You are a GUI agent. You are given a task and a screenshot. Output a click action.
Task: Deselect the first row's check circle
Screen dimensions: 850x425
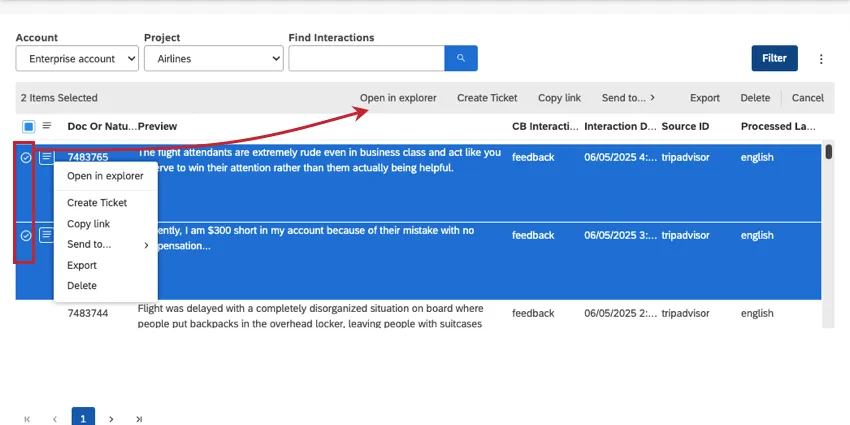tap(26, 157)
